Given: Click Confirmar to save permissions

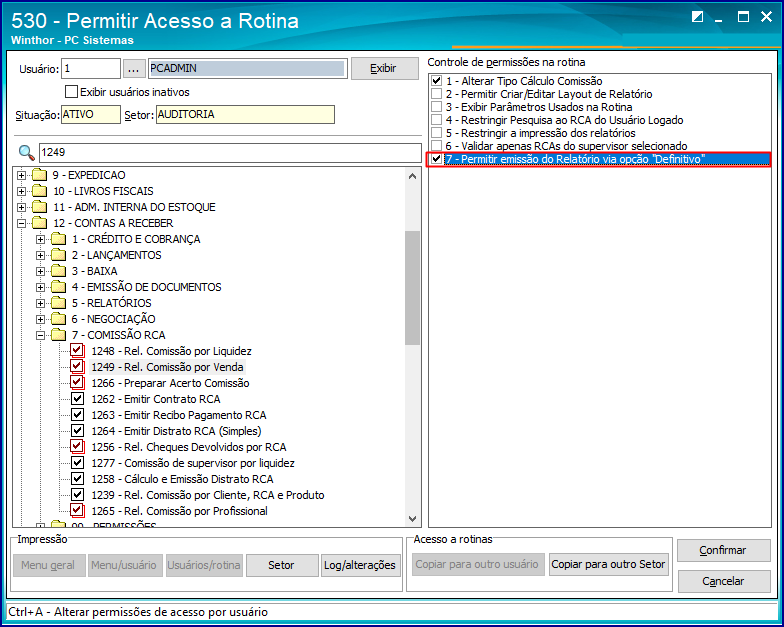Looking at the screenshot, I should (724, 550).
